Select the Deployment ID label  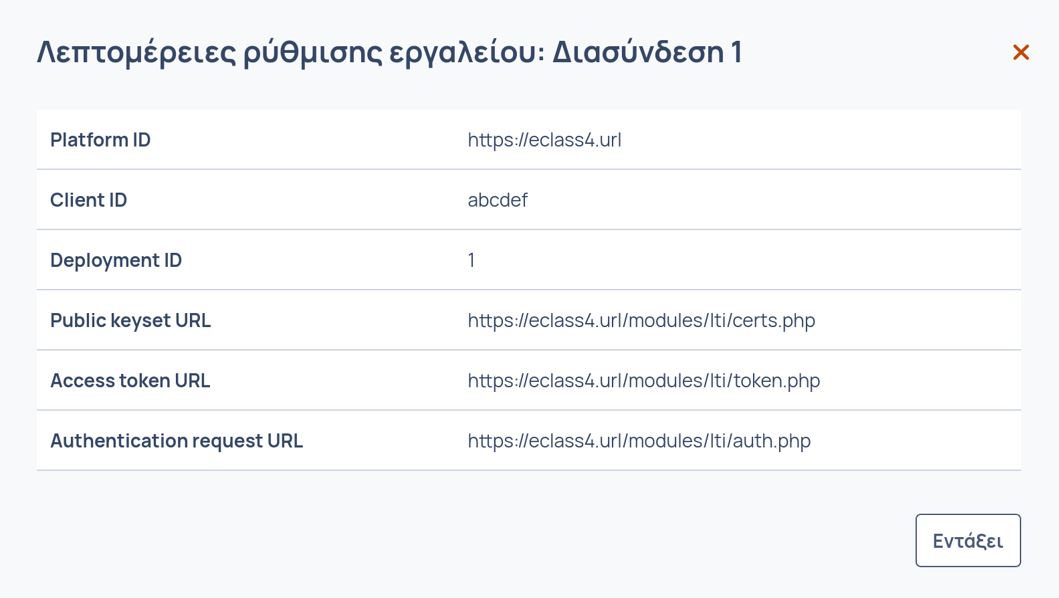(x=116, y=260)
